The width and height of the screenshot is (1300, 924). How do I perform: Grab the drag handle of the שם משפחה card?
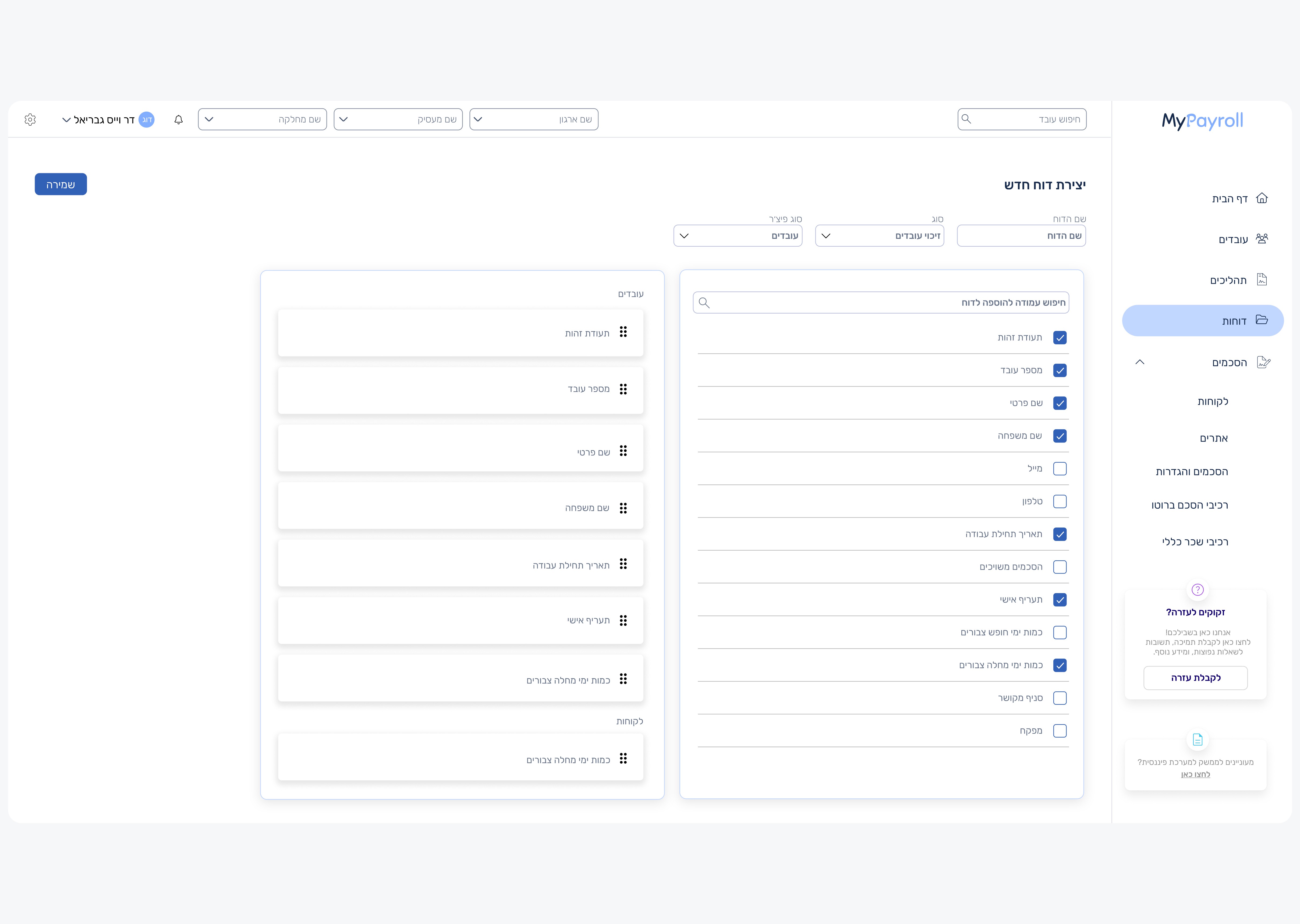[x=624, y=508]
